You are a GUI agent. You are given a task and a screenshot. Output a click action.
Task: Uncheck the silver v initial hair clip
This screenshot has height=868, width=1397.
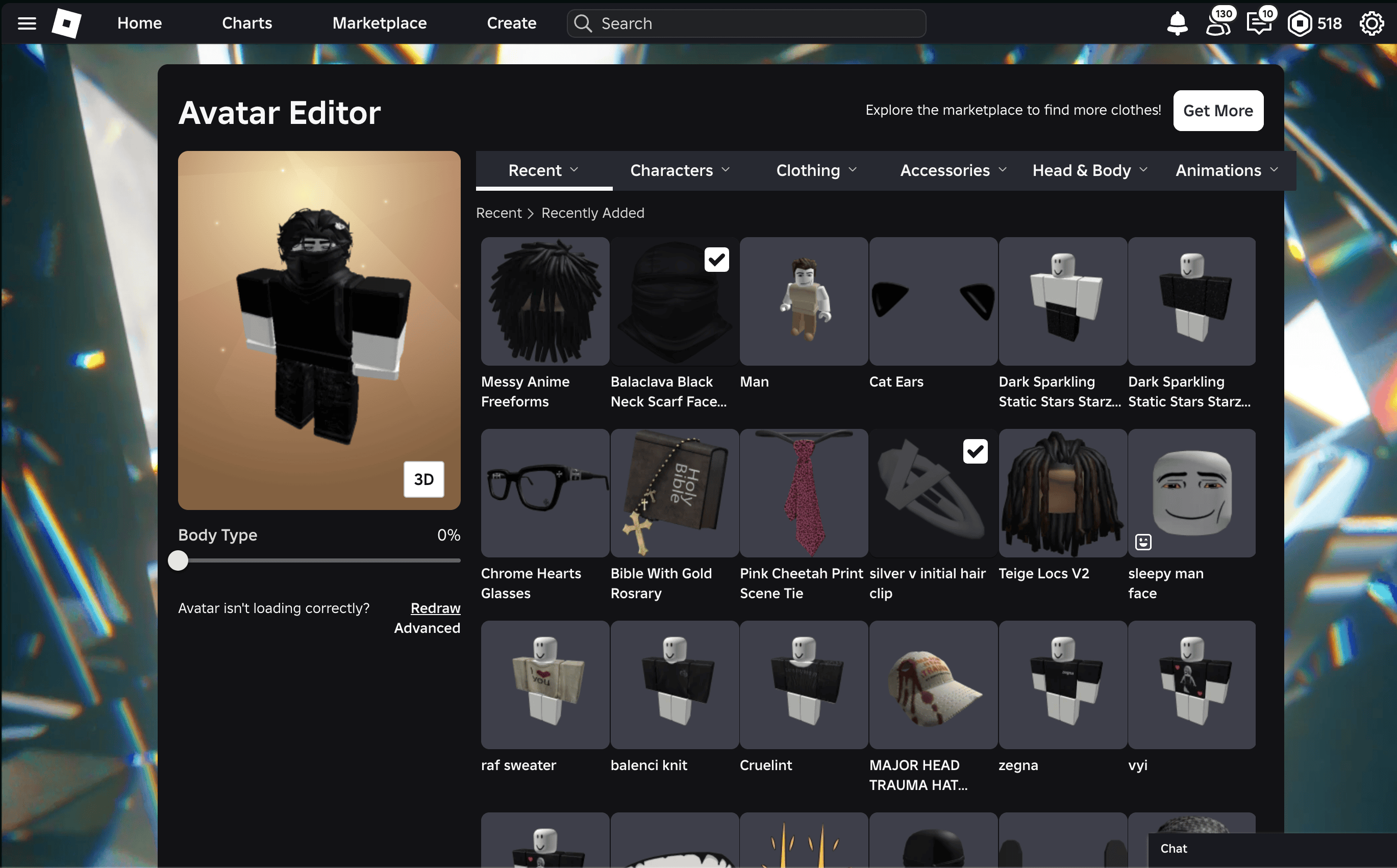click(x=975, y=451)
